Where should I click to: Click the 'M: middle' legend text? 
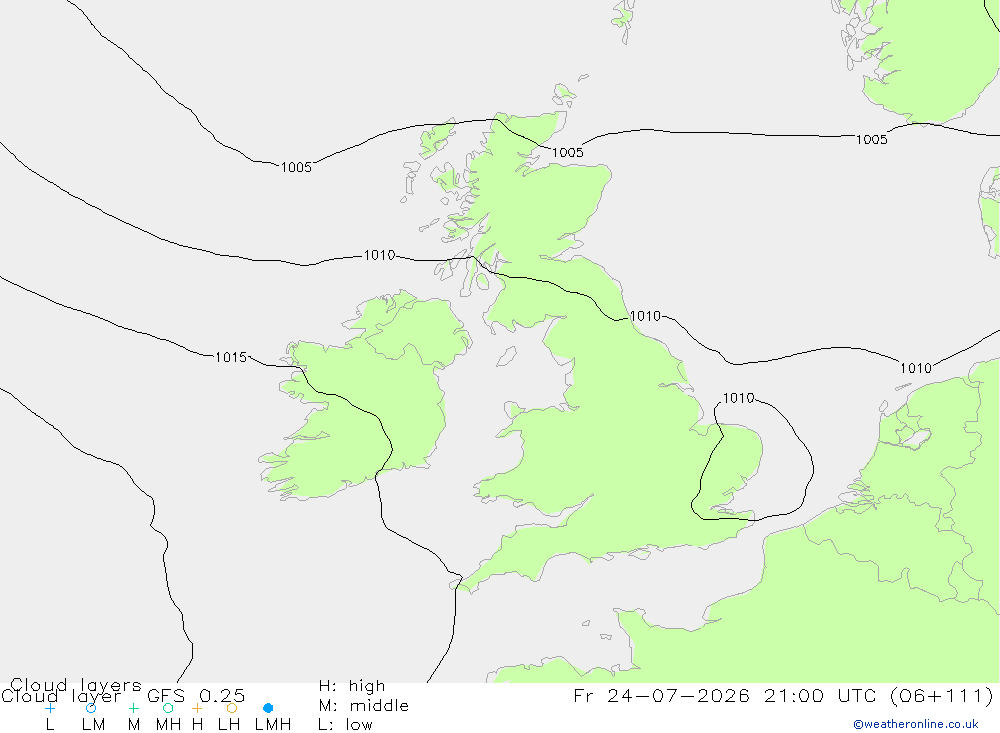coord(364,706)
